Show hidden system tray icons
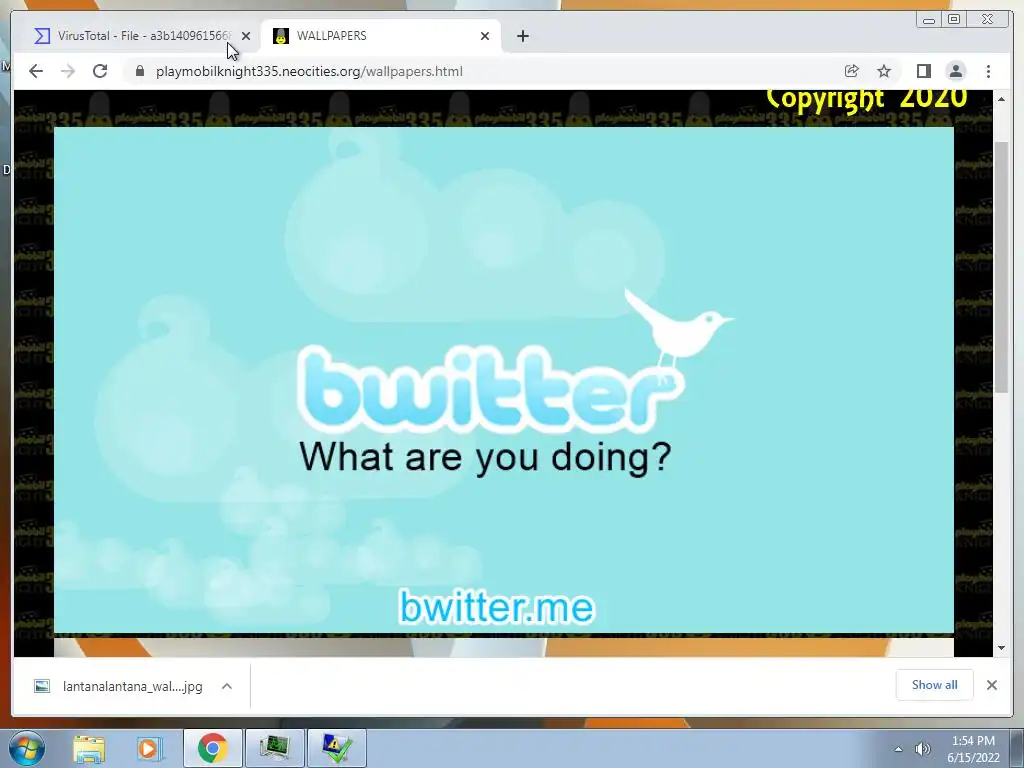This screenshot has width=1024, height=768. (x=899, y=749)
